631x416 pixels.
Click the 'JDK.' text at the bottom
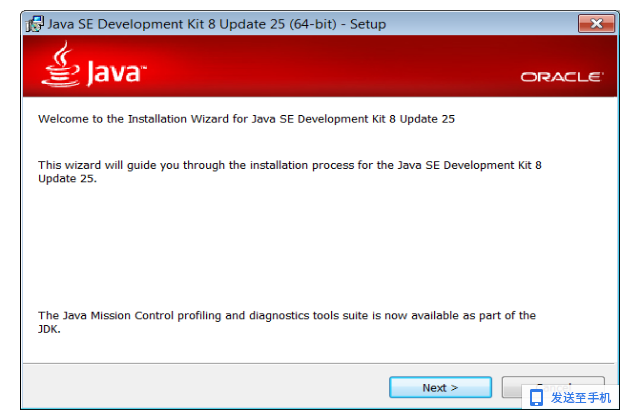point(49,329)
